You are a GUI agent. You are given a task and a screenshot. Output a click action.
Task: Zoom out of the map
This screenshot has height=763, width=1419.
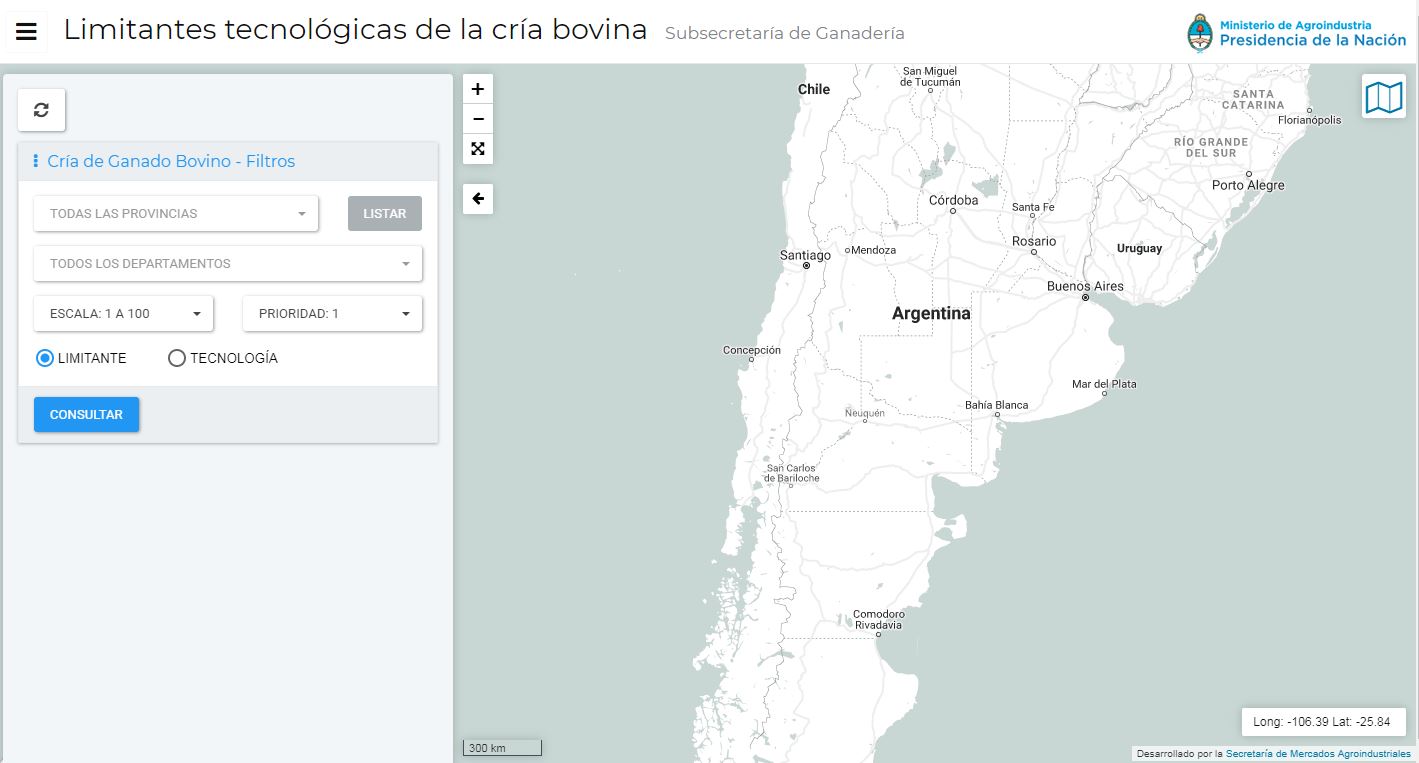click(x=478, y=119)
